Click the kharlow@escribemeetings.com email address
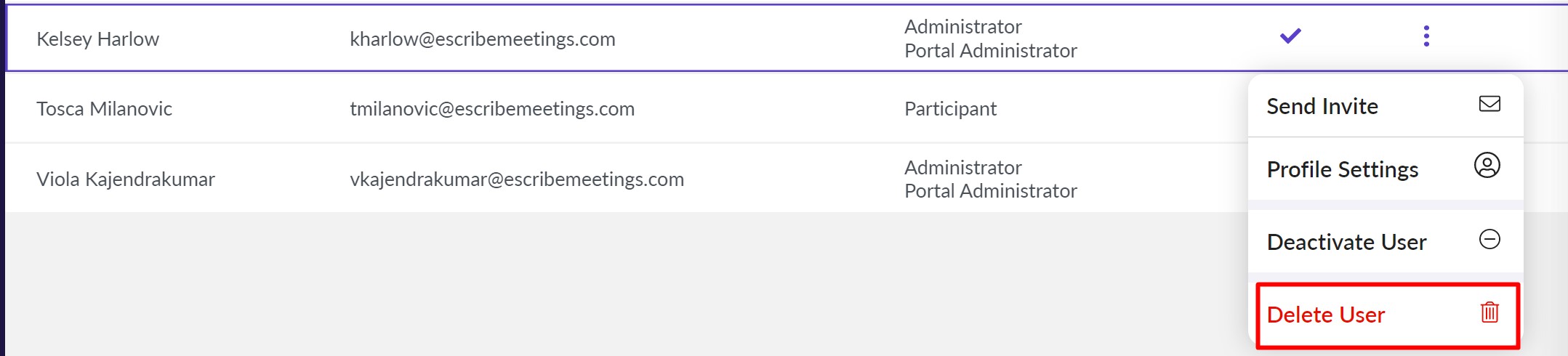Screen dimensions: 1568x356 (x=482, y=39)
